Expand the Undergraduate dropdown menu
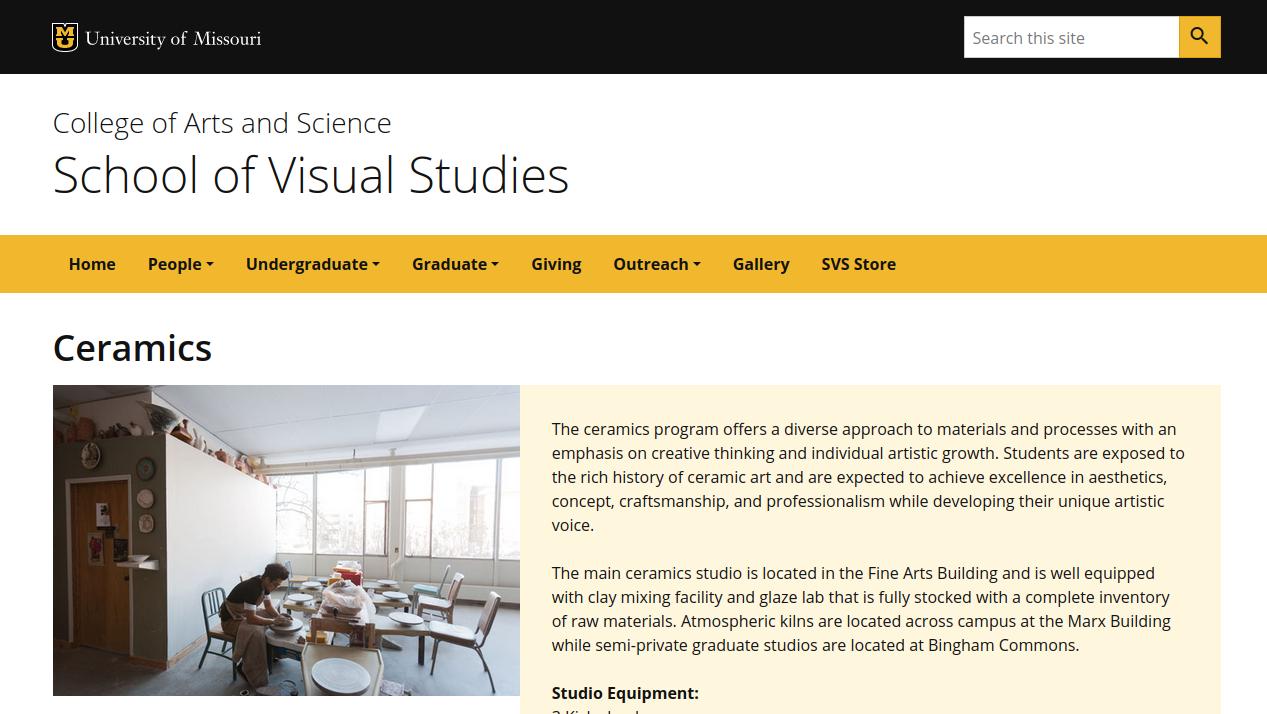 point(312,264)
